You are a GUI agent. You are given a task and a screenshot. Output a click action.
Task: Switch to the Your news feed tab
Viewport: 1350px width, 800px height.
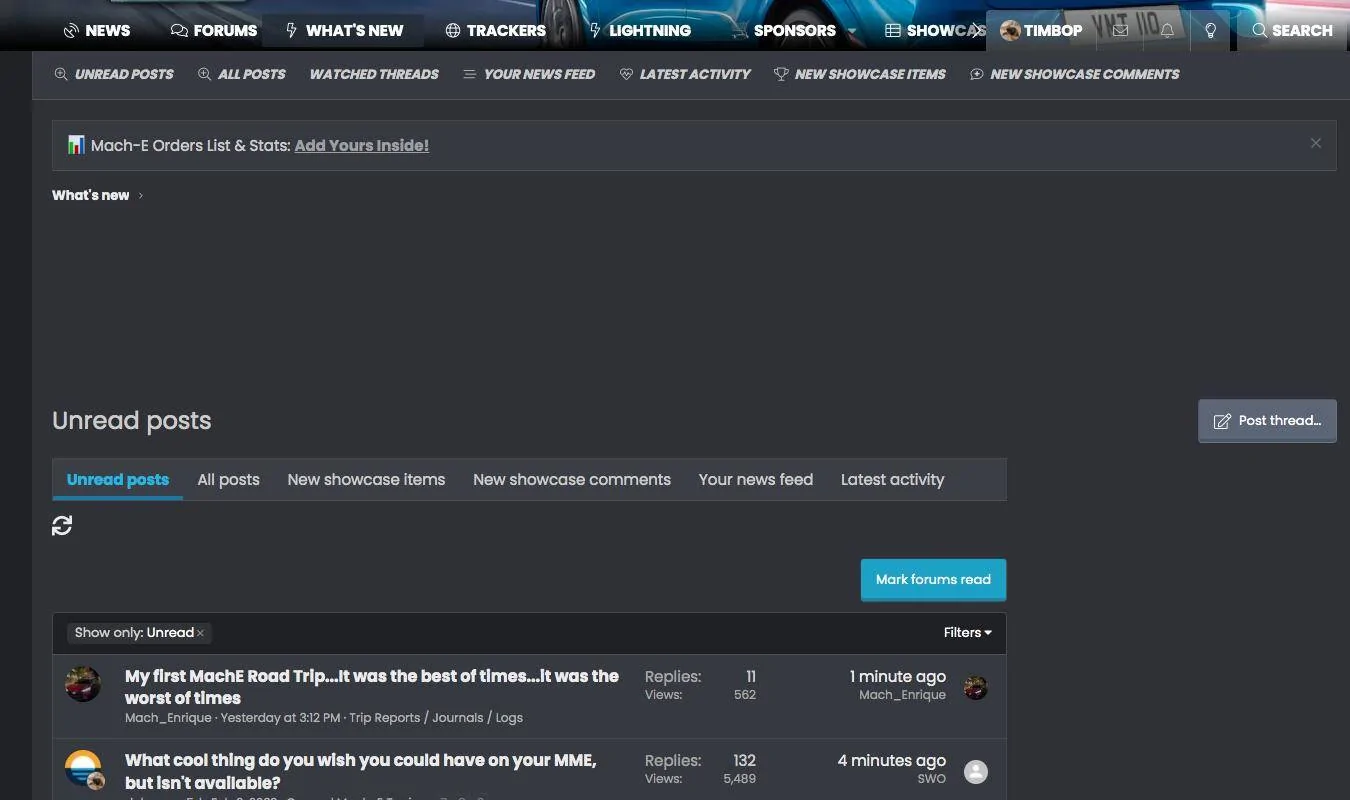tap(756, 480)
